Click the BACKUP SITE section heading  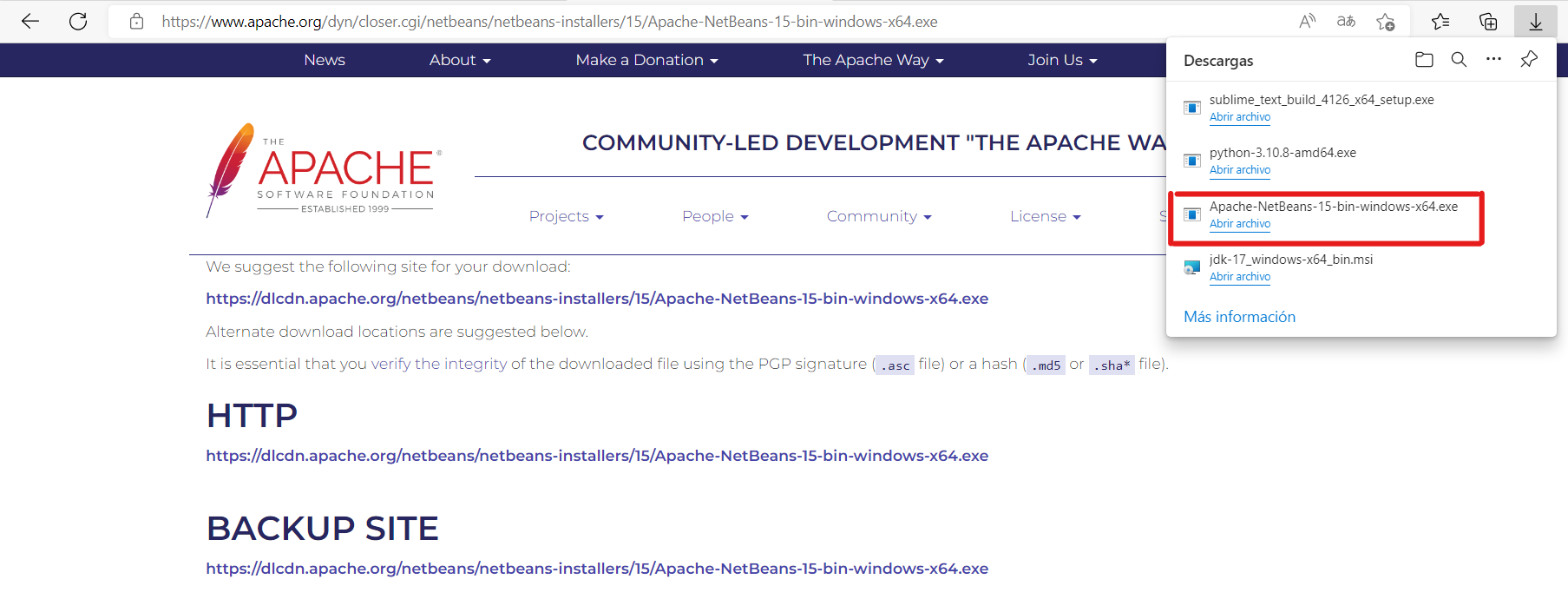click(x=323, y=529)
